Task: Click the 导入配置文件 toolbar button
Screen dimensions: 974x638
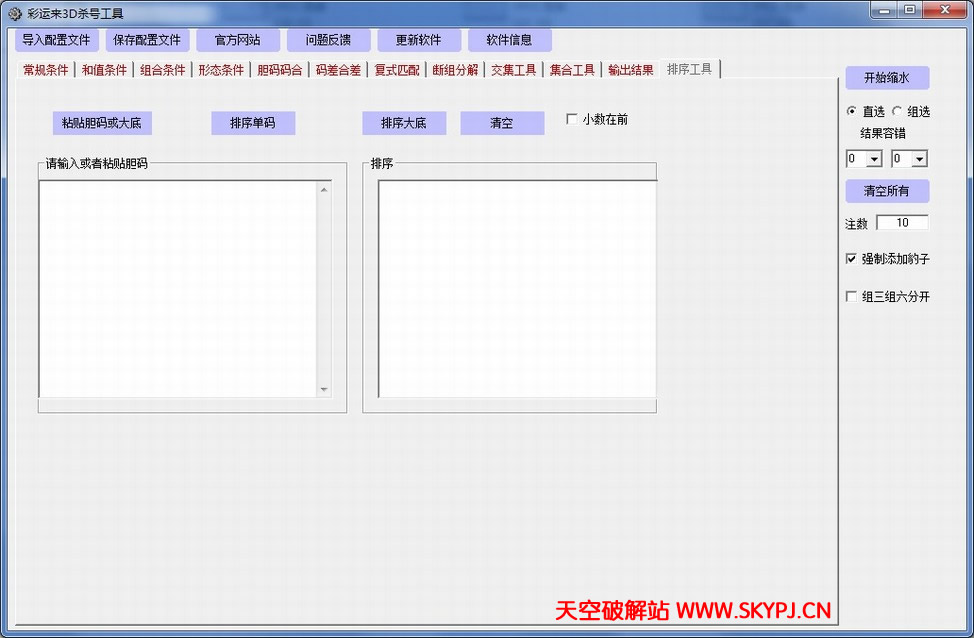Action: click(x=55, y=39)
